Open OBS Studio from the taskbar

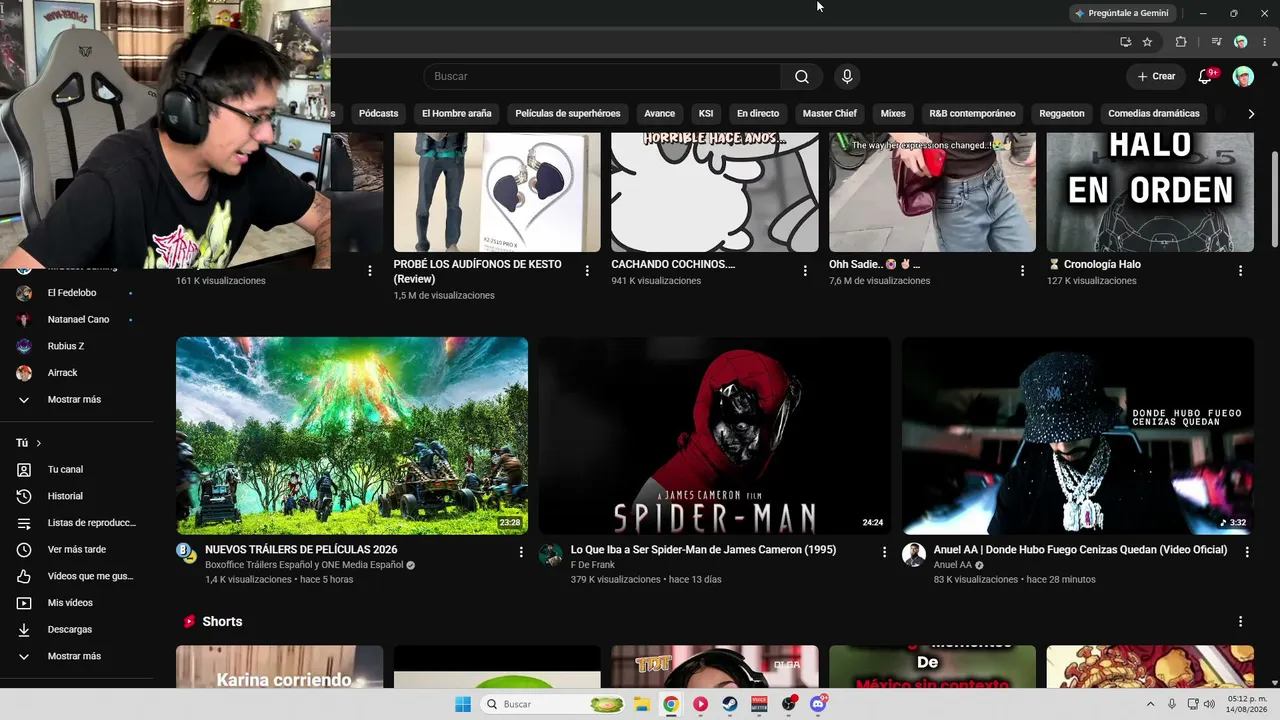pyautogui.click(x=789, y=704)
